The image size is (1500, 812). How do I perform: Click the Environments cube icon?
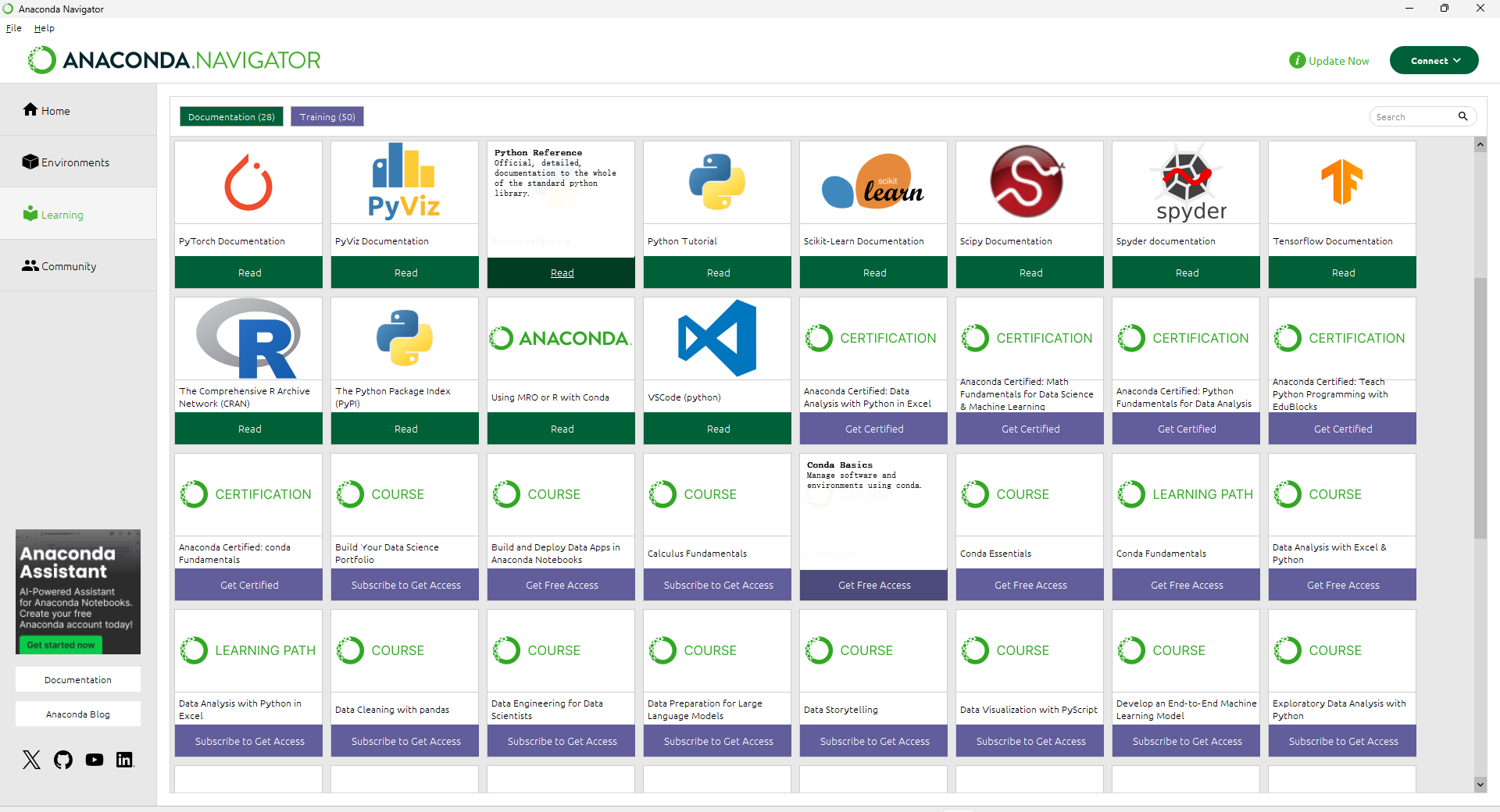click(30, 162)
